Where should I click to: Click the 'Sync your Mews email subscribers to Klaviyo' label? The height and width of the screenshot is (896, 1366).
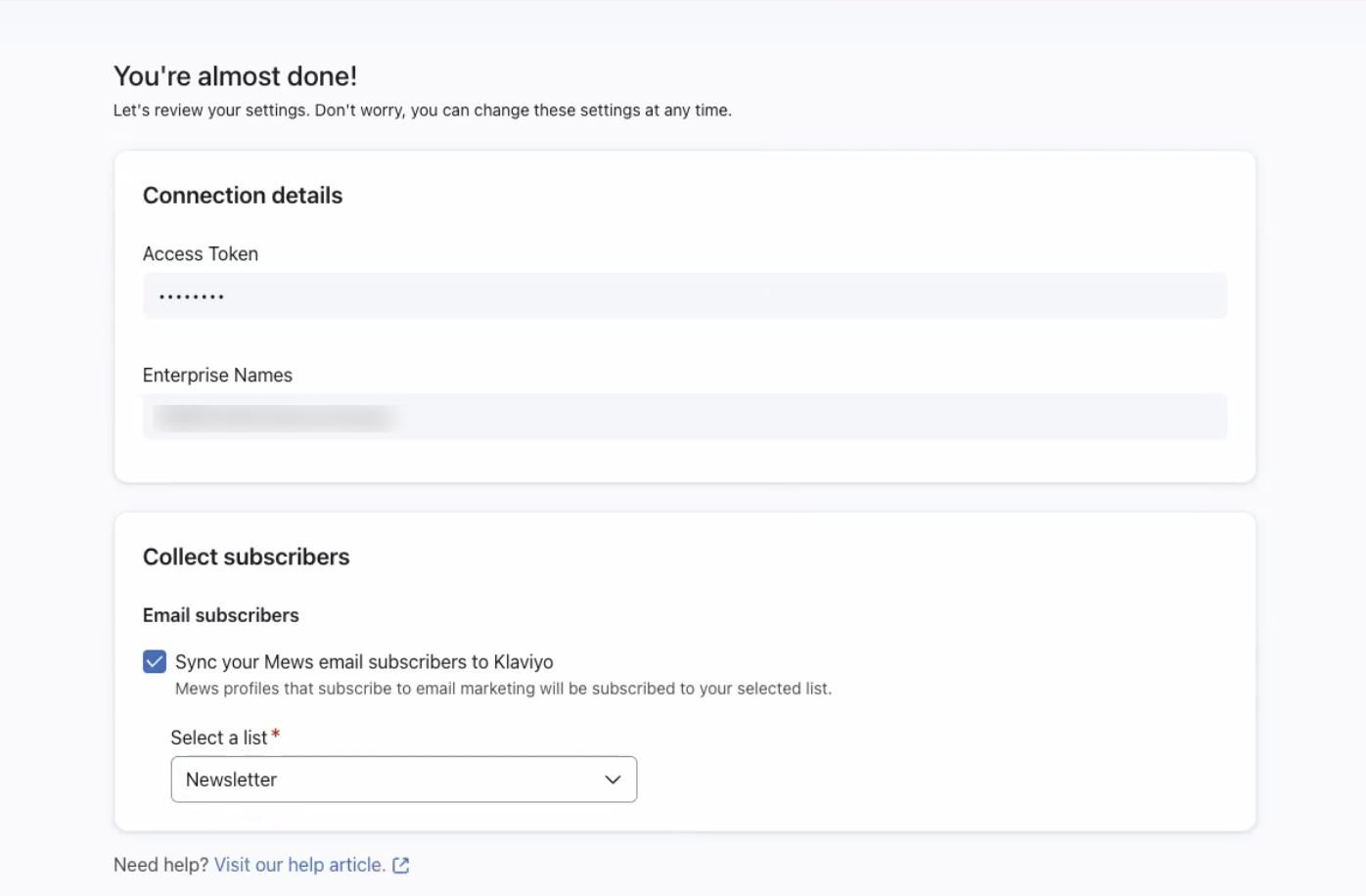point(364,662)
